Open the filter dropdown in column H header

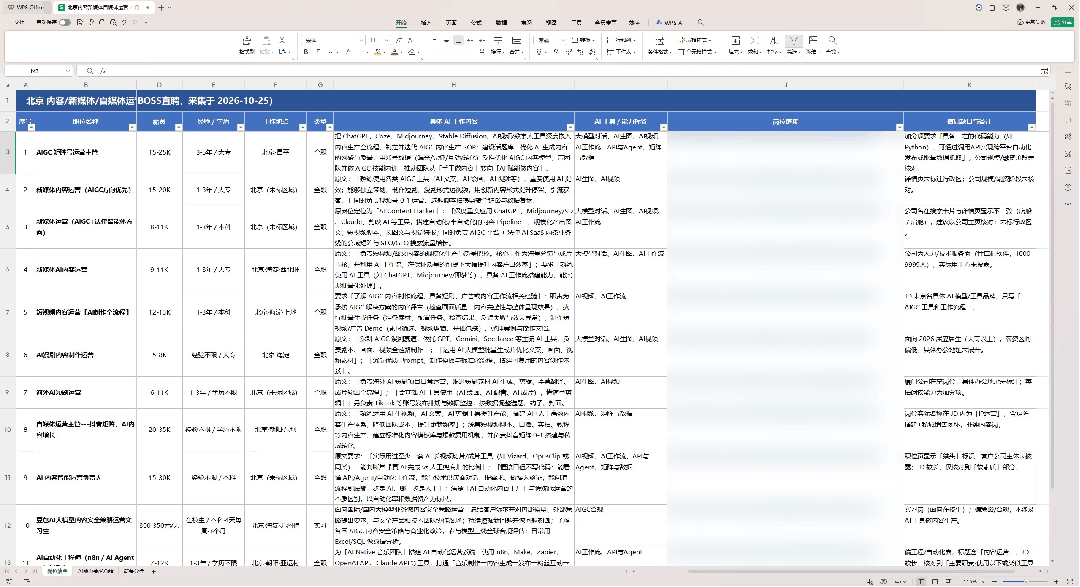pyautogui.click(x=570, y=127)
